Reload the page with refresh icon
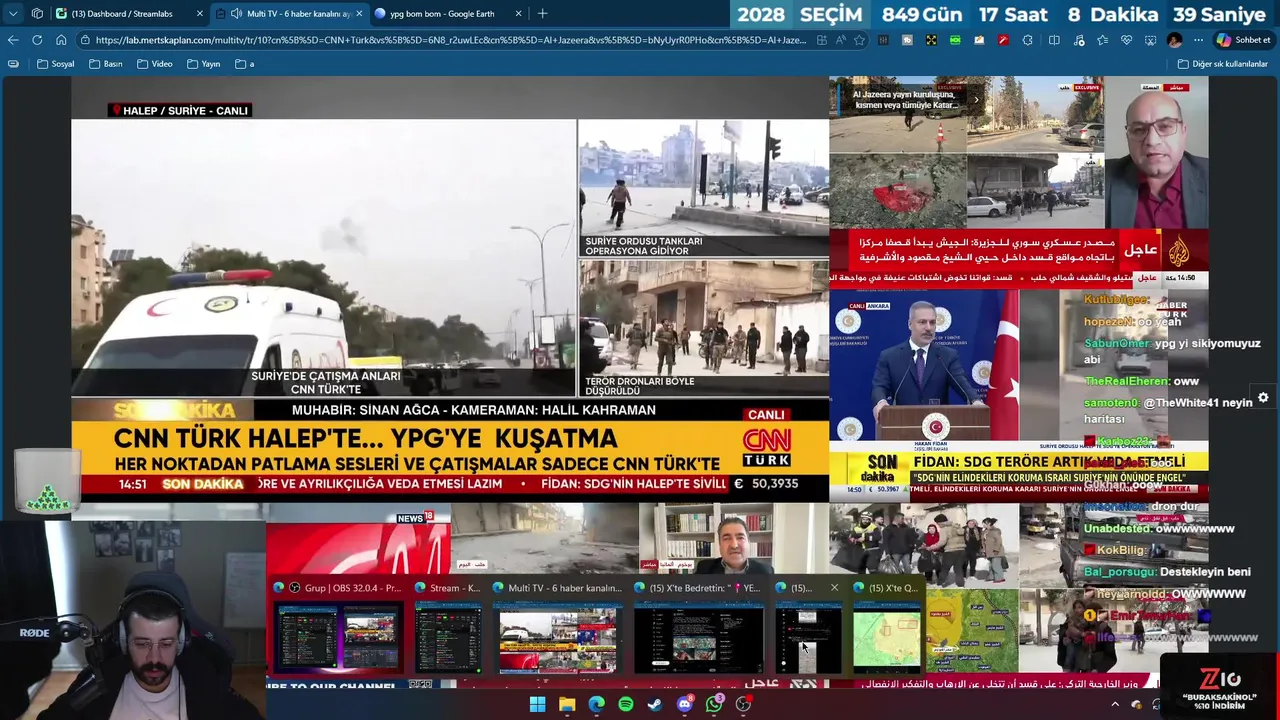Viewport: 1280px width, 720px height. pos(37,40)
